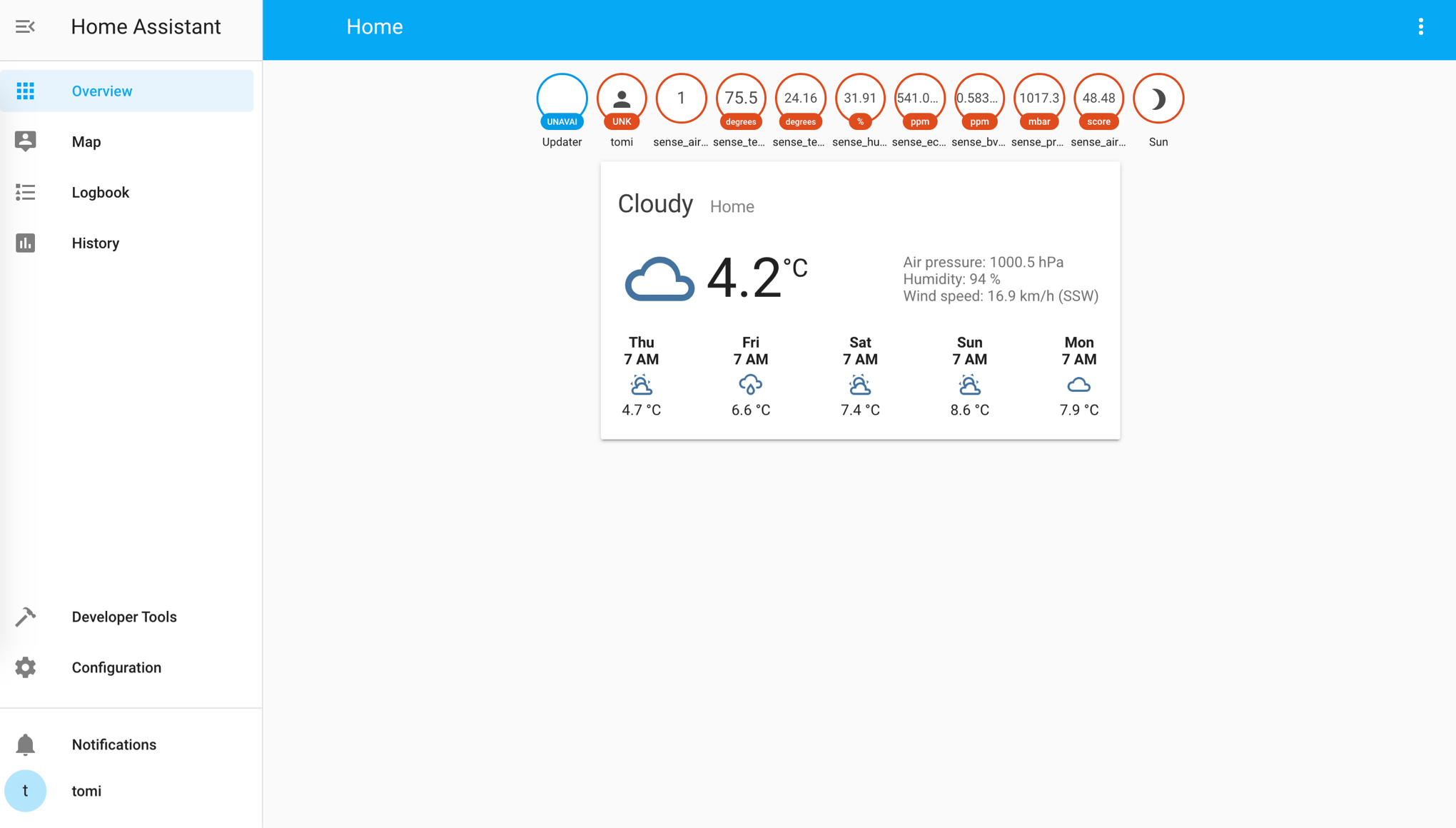Open Notifications via the bell icon
Image resolution: width=1456 pixels, height=828 pixels.
coord(26,744)
